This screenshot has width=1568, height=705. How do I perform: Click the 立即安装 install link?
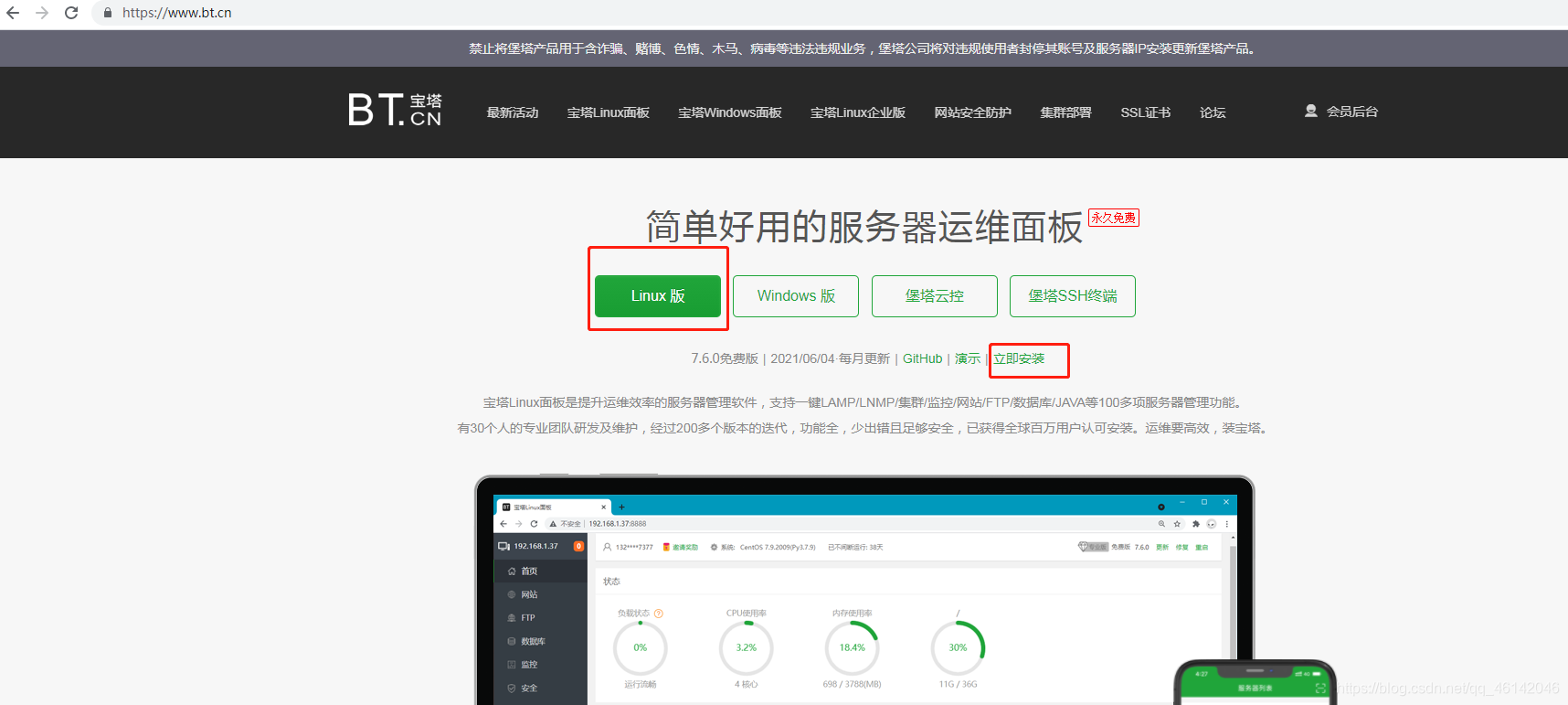click(1019, 358)
